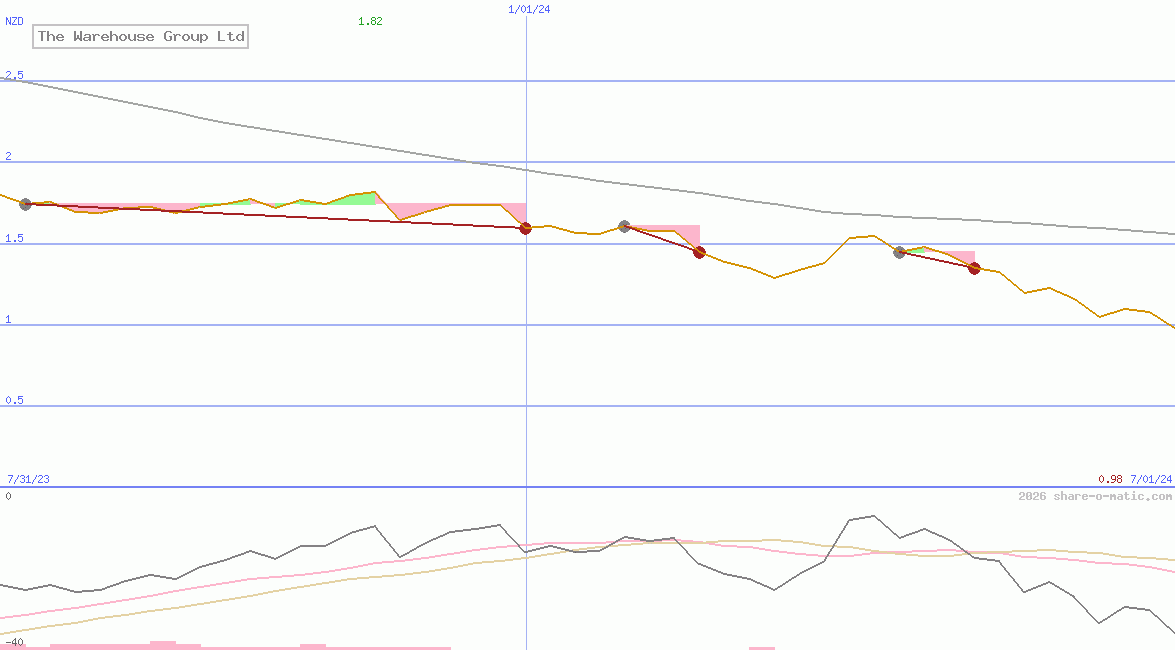Viewport: 1175px width, 650px height.
Task: Open the share-o-matic.com watermark link
Action: [1095, 496]
